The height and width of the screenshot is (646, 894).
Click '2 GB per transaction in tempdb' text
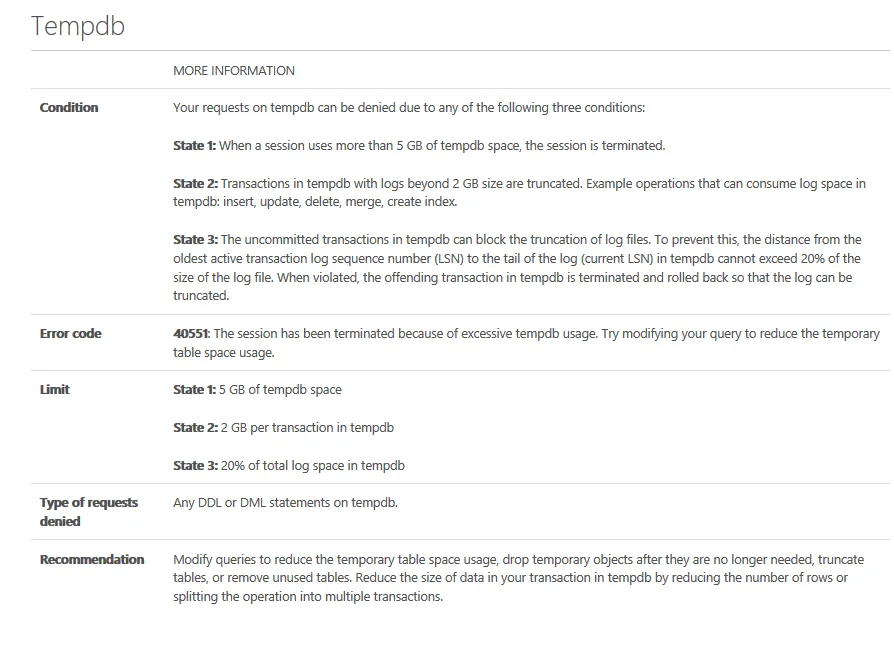click(x=307, y=428)
